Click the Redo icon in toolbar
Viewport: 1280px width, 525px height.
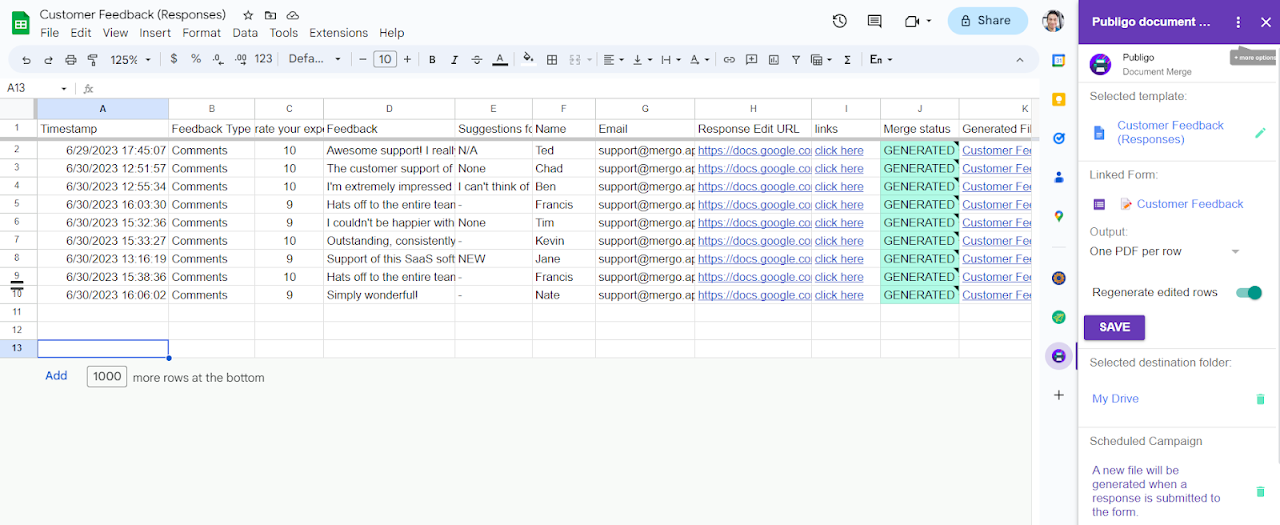tap(48, 60)
